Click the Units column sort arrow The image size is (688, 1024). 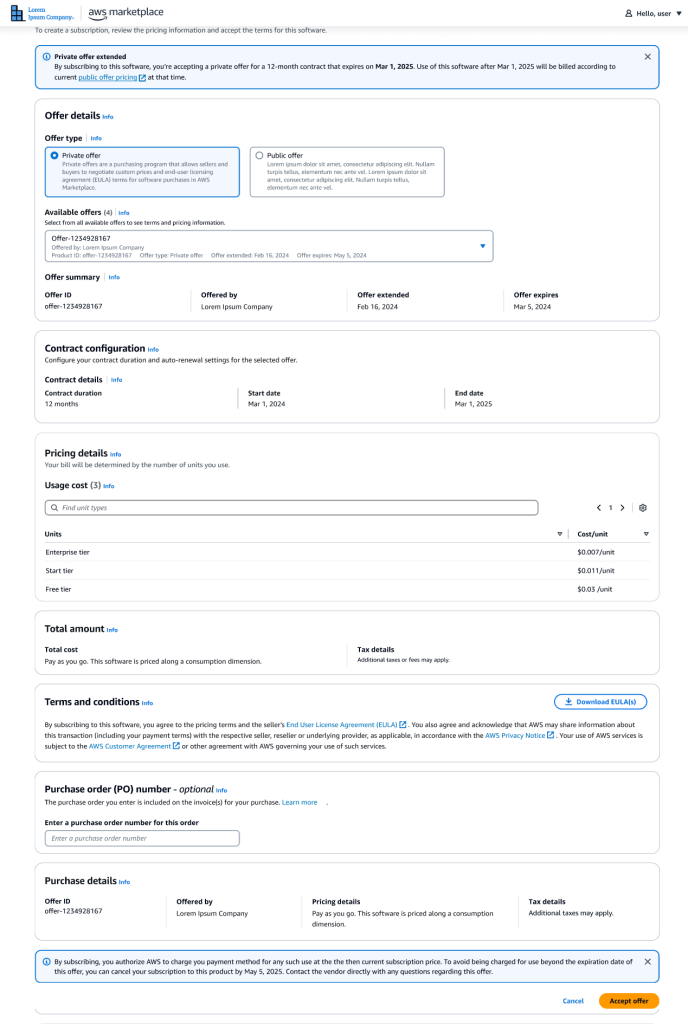coord(561,533)
